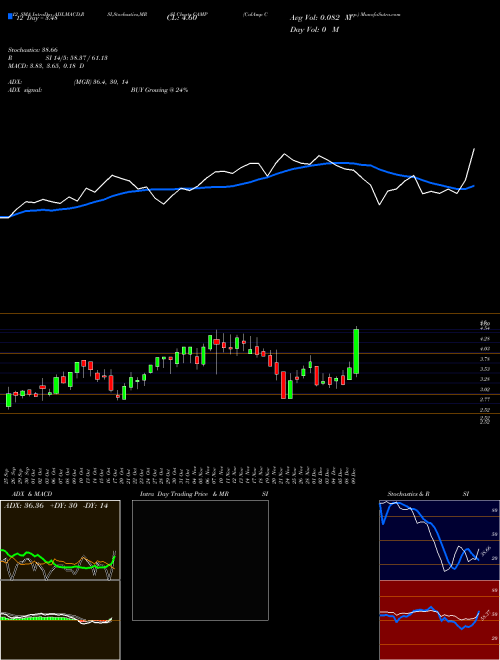This screenshot has width=500, height=660.
Task: Click the ADX line chart sub-panel
Action: point(60,540)
